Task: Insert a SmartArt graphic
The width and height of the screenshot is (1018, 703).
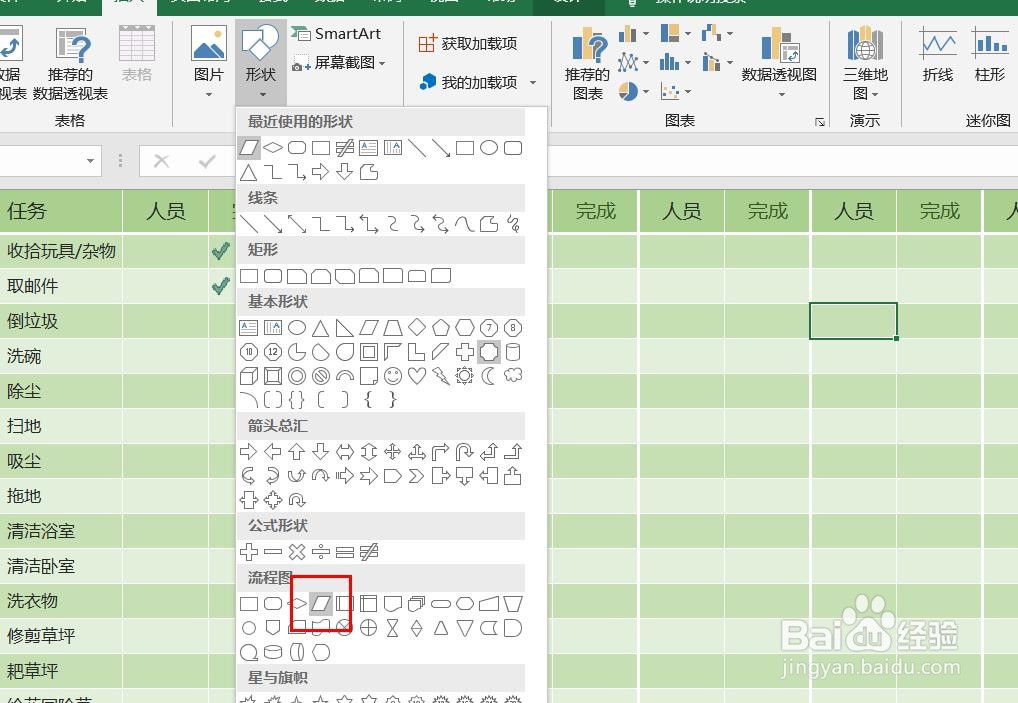Action: tap(336, 33)
